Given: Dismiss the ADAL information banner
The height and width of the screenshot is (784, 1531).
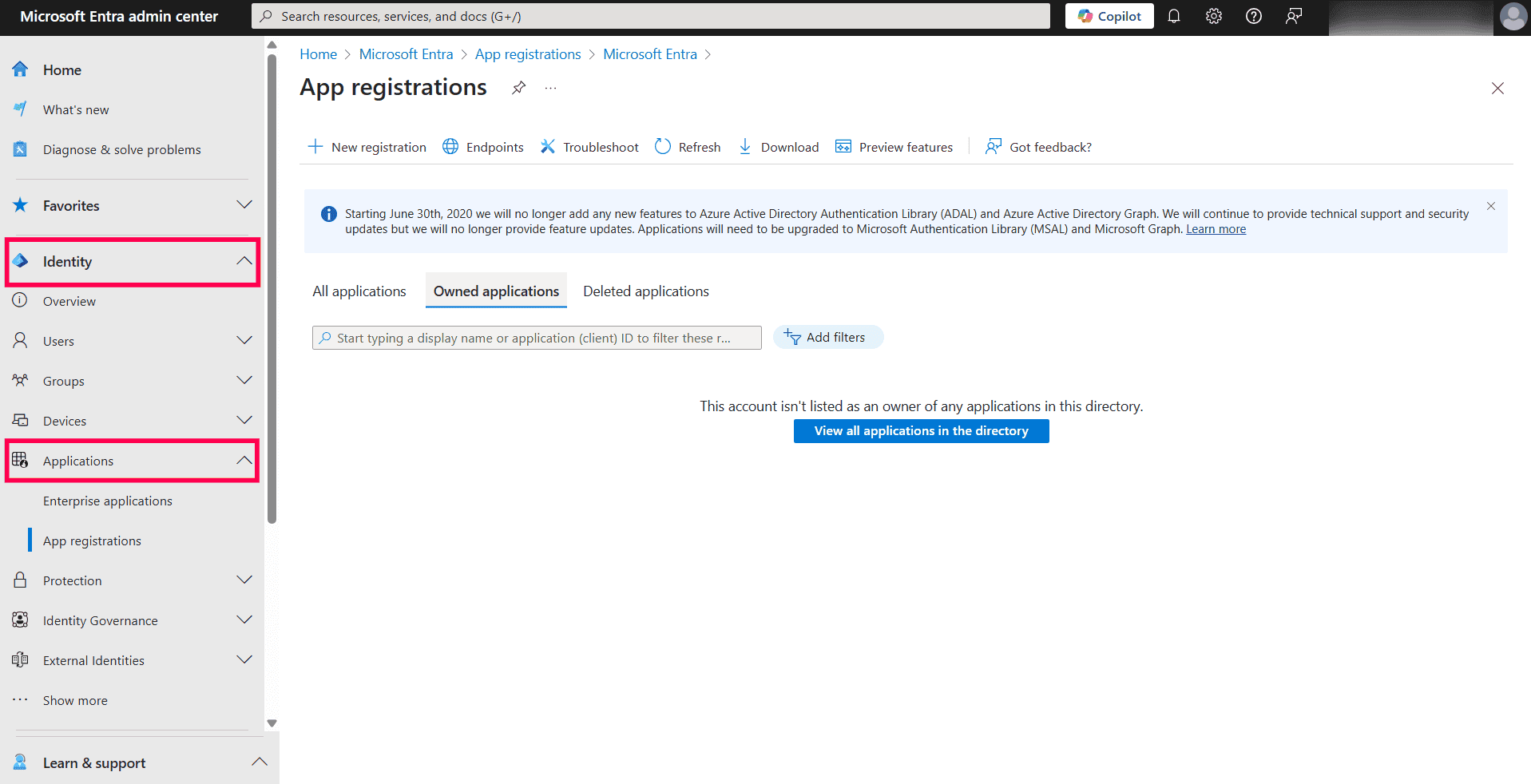Looking at the screenshot, I should coord(1491,206).
